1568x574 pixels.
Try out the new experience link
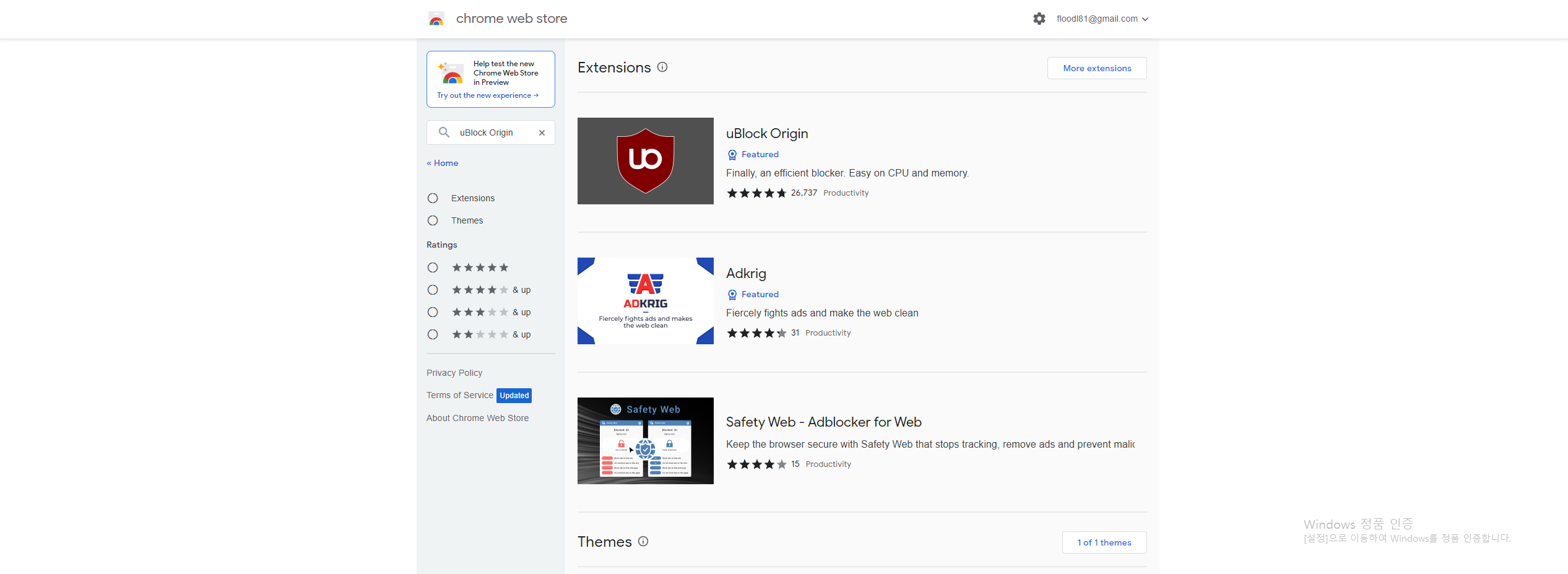(x=488, y=95)
